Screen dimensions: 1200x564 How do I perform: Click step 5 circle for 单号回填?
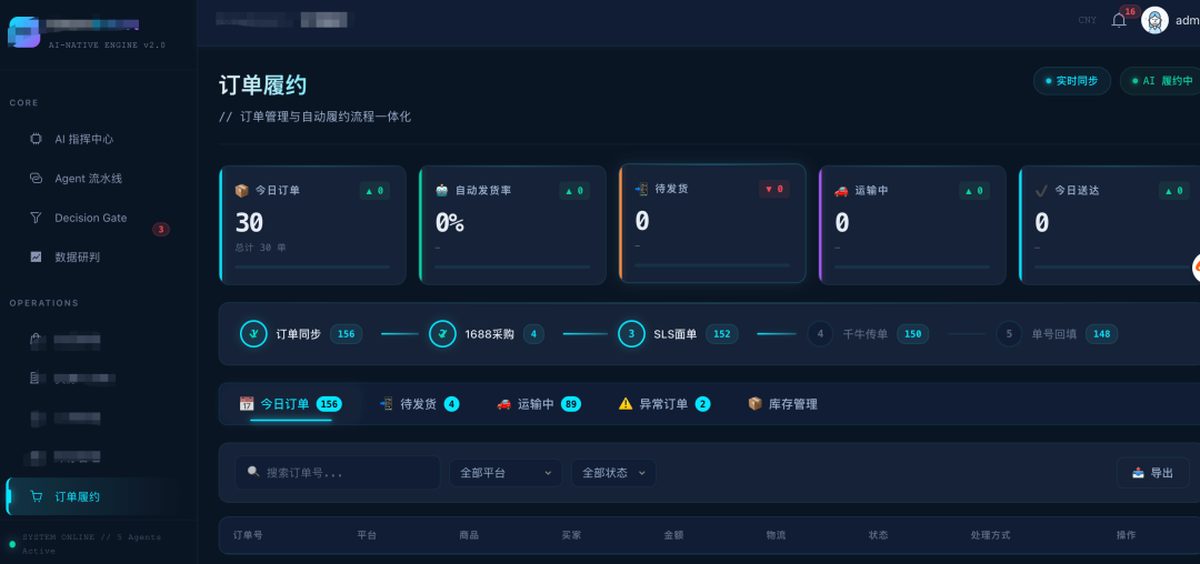[1009, 334]
